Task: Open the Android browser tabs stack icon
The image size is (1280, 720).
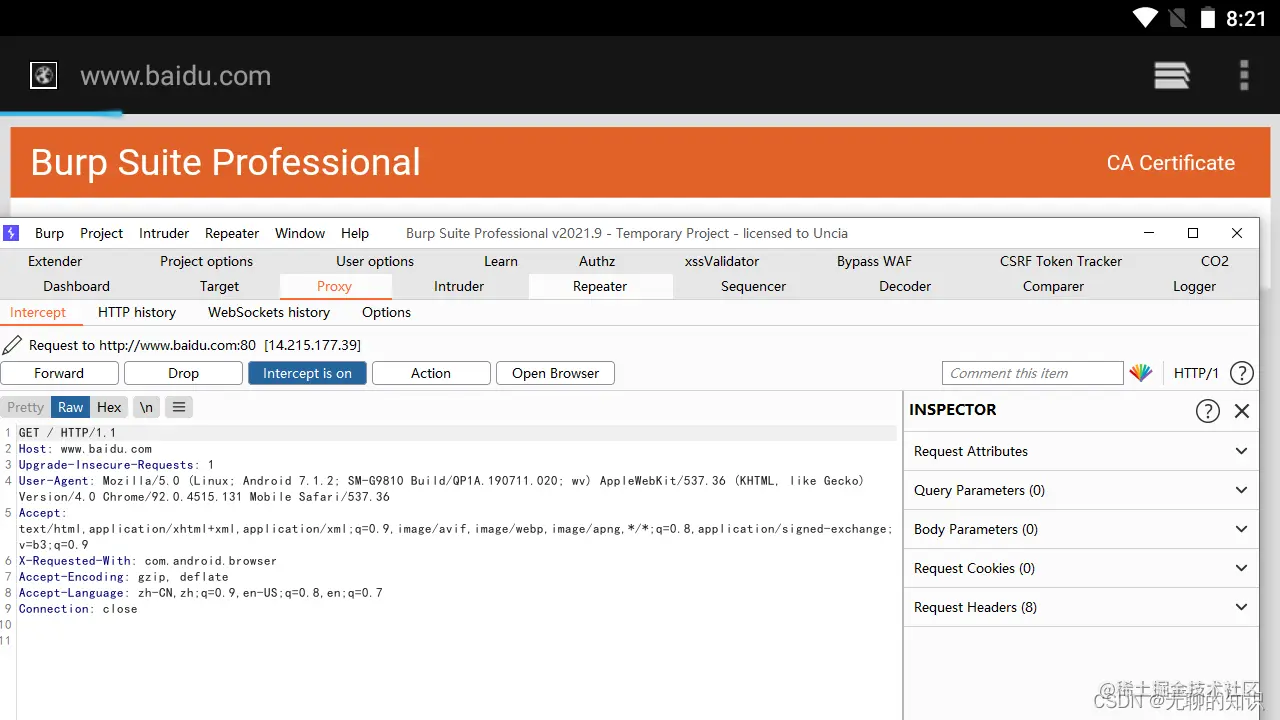Action: coord(1172,75)
